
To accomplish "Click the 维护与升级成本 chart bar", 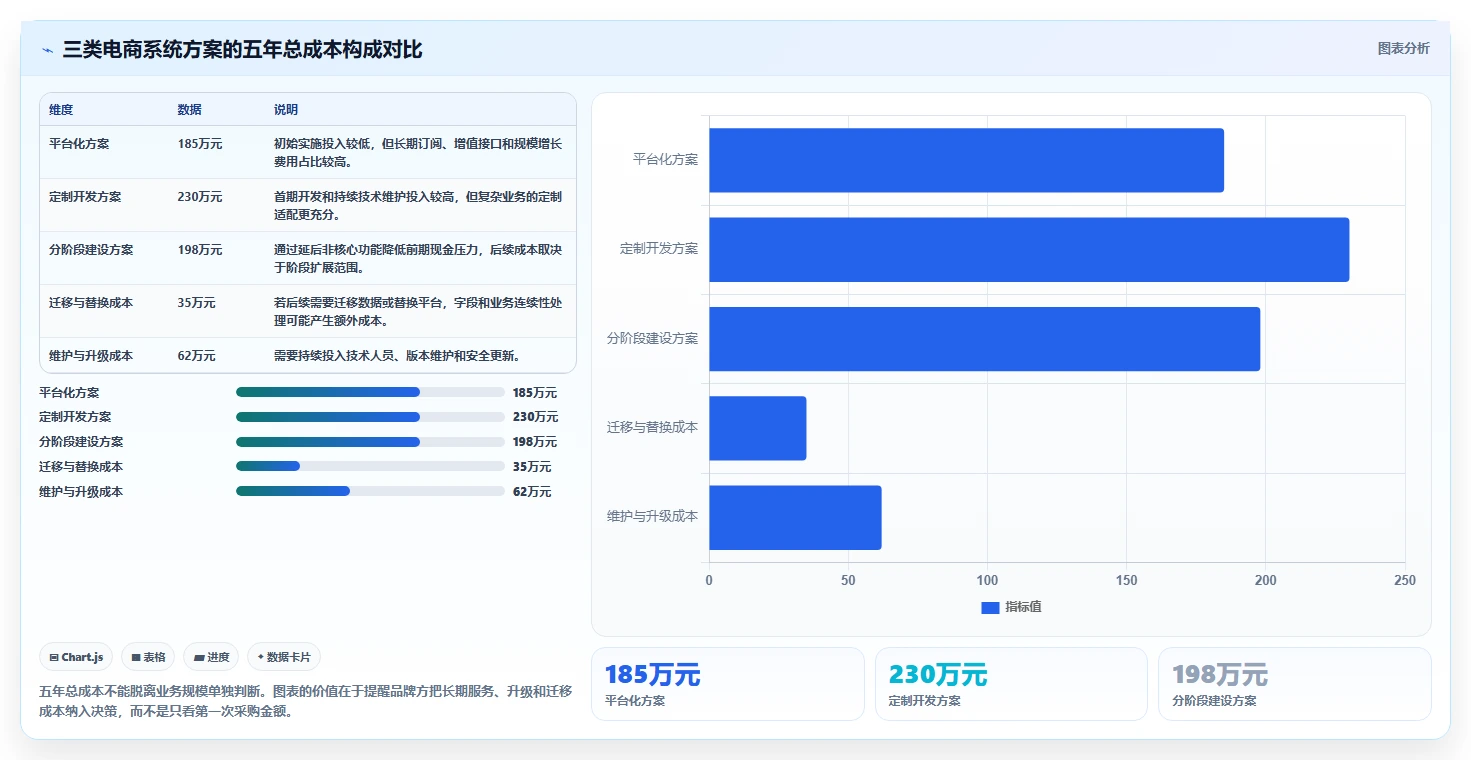I will 795,517.
